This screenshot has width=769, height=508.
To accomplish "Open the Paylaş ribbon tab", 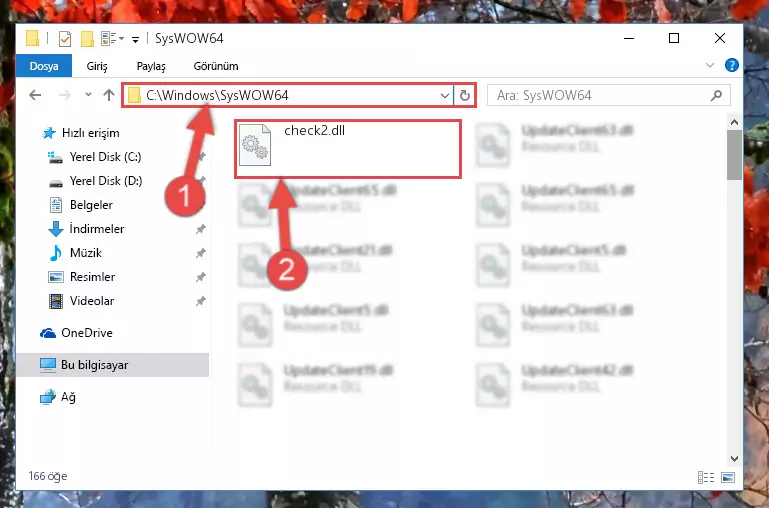I will click(x=151, y=66).
